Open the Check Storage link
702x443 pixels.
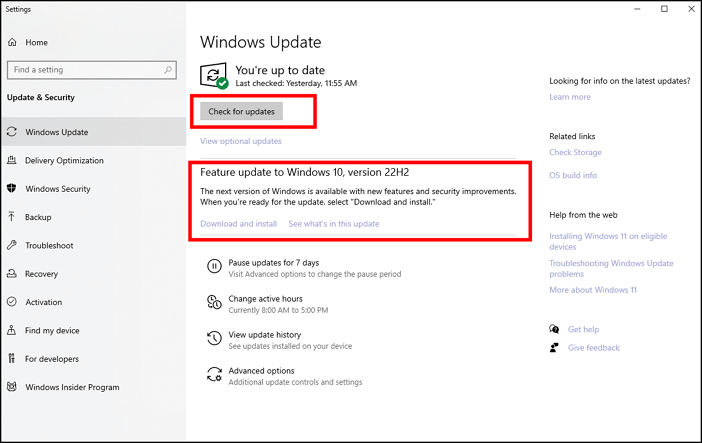coord(575,152)
